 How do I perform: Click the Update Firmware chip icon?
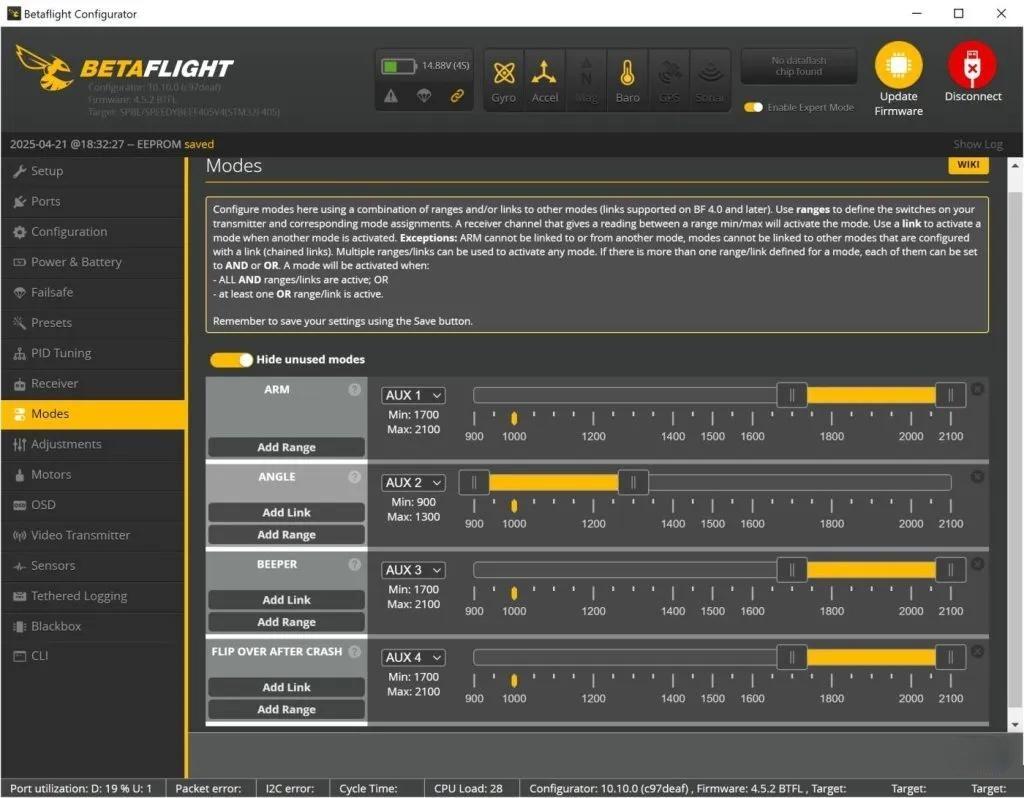tap(899, 65)
